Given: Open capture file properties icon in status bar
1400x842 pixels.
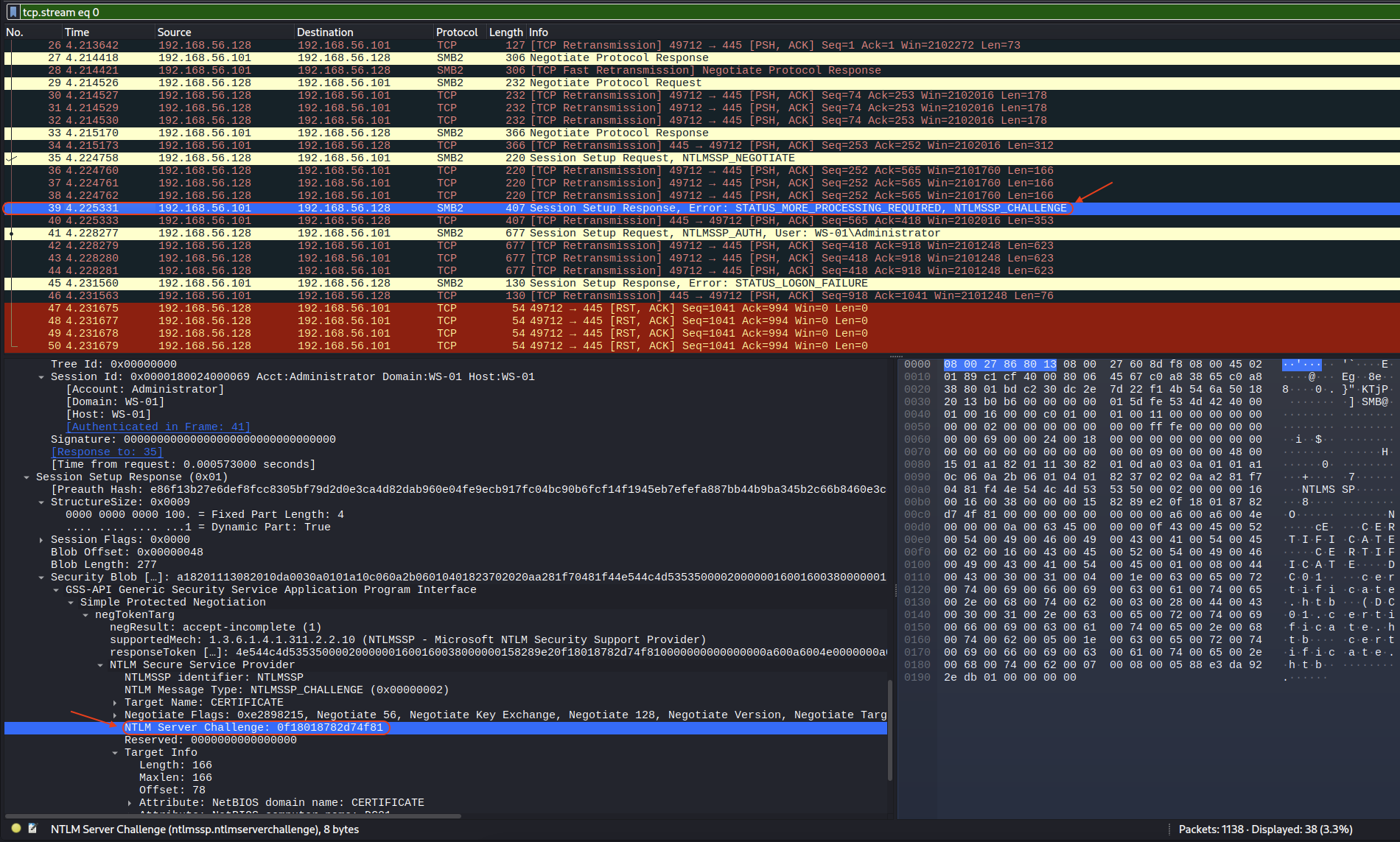Looking at the screenshot, I should [32, 829].
